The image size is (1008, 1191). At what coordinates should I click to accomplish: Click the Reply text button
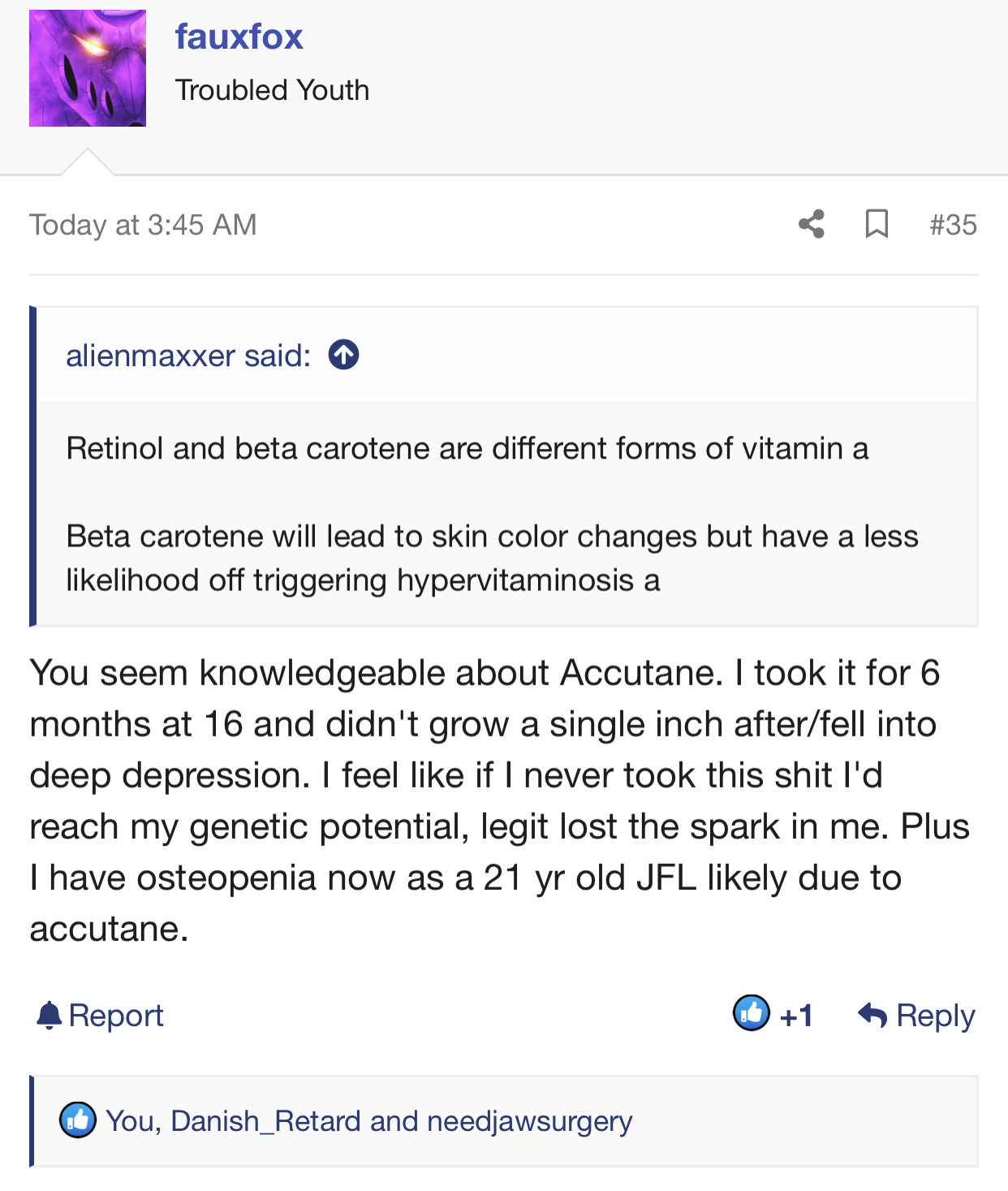935,1016
